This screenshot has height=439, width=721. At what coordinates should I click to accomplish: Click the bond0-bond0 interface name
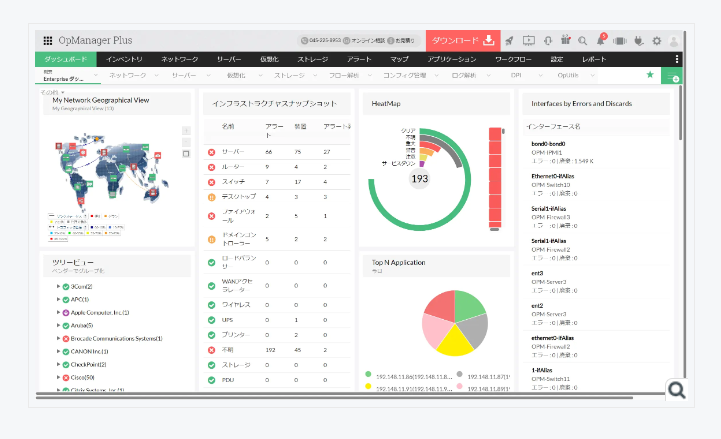(x=548, y=144)
